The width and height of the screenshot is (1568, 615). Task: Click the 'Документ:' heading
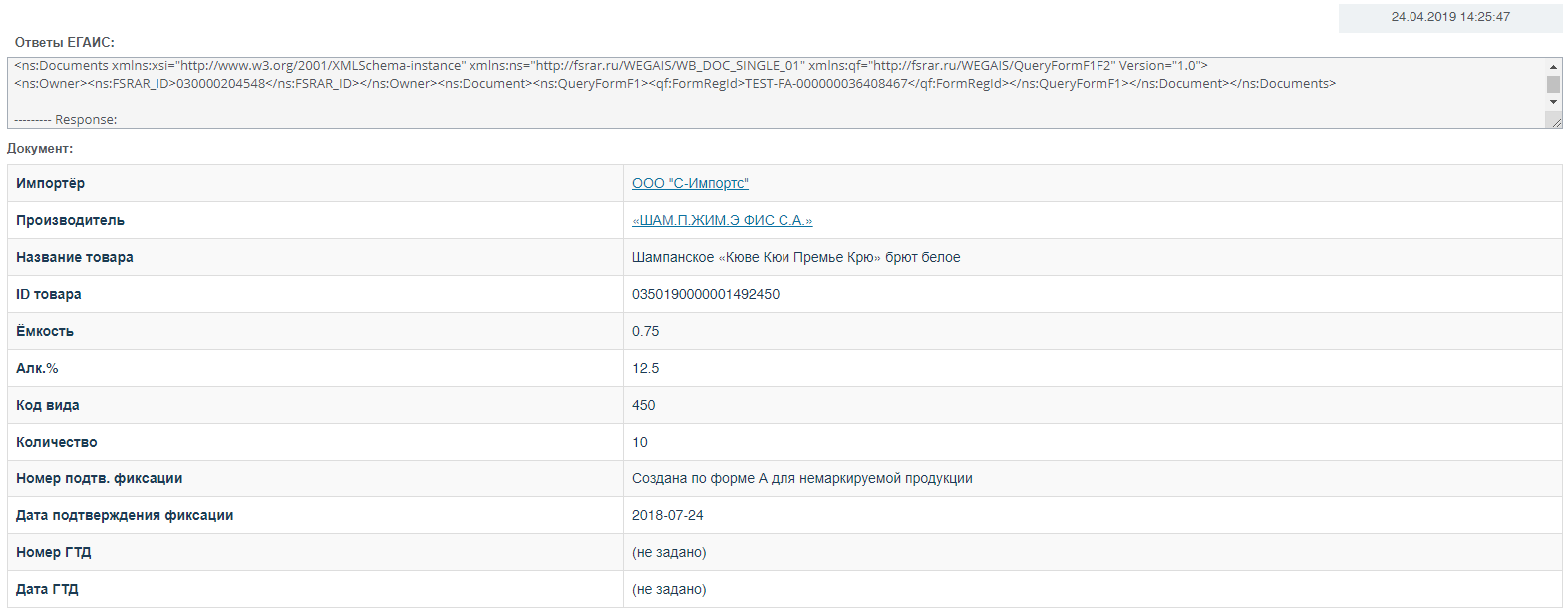(40, 149)
